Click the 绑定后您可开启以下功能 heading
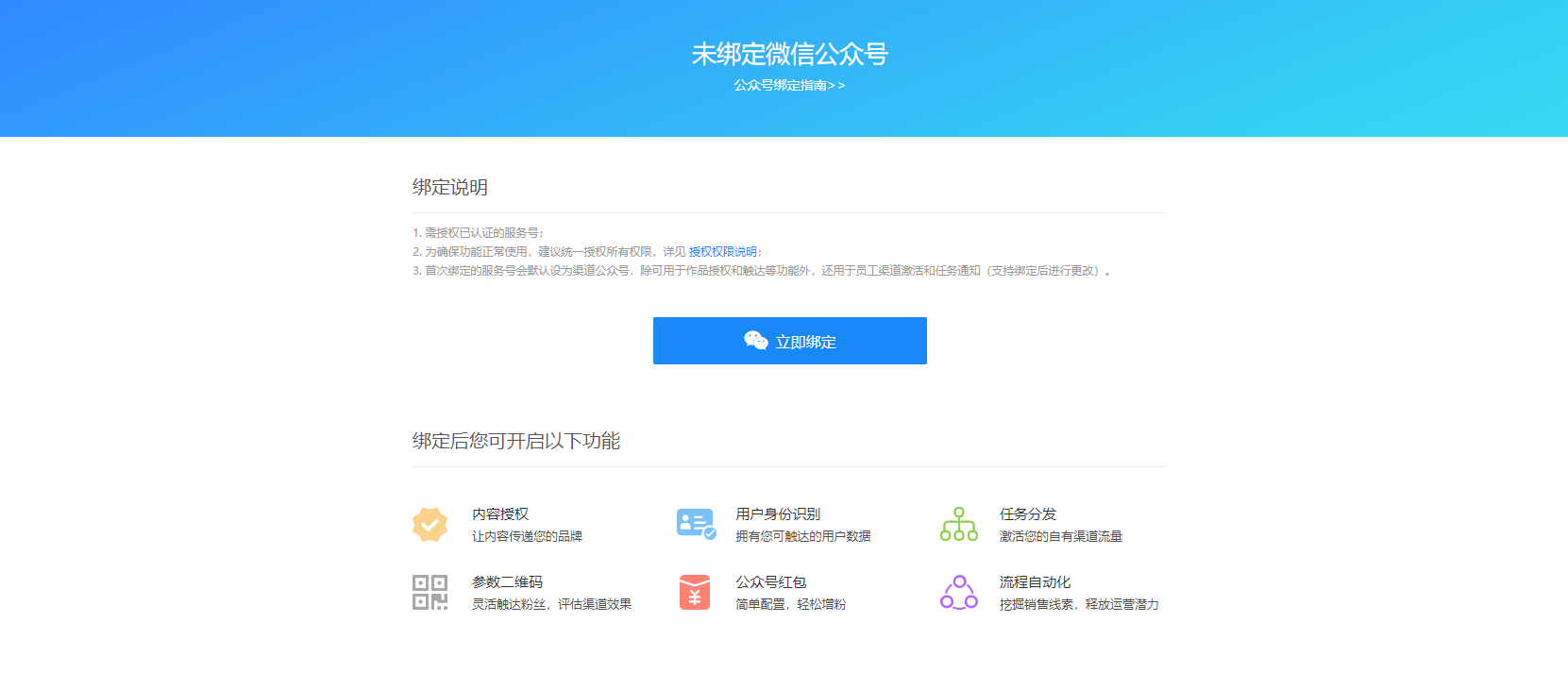 [x=516, y=441]
